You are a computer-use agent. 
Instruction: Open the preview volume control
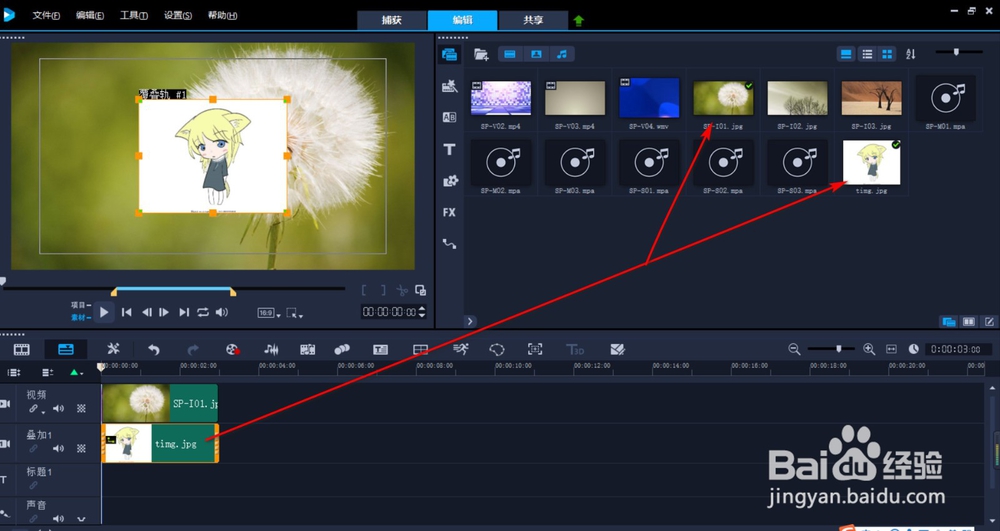coord(222,312)
